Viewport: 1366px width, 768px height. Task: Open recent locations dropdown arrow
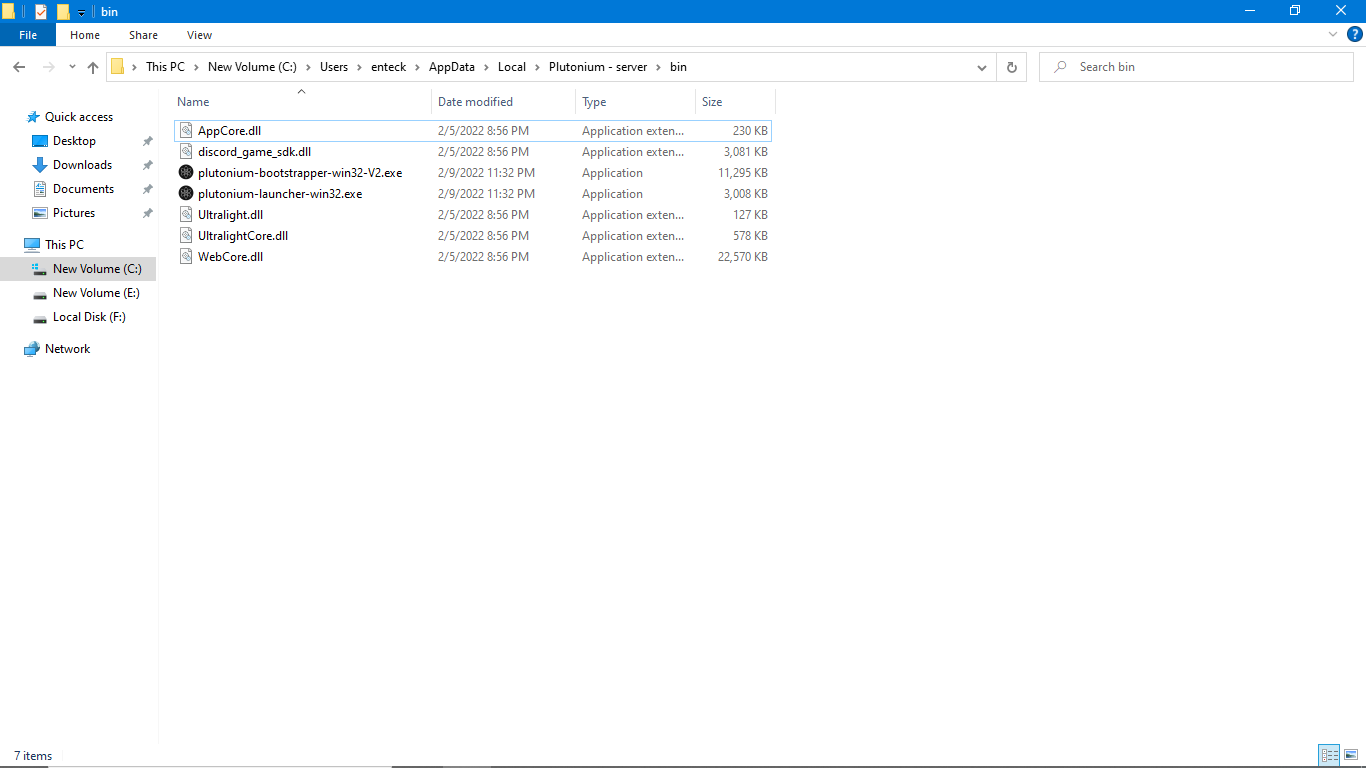tap(72, 67)
